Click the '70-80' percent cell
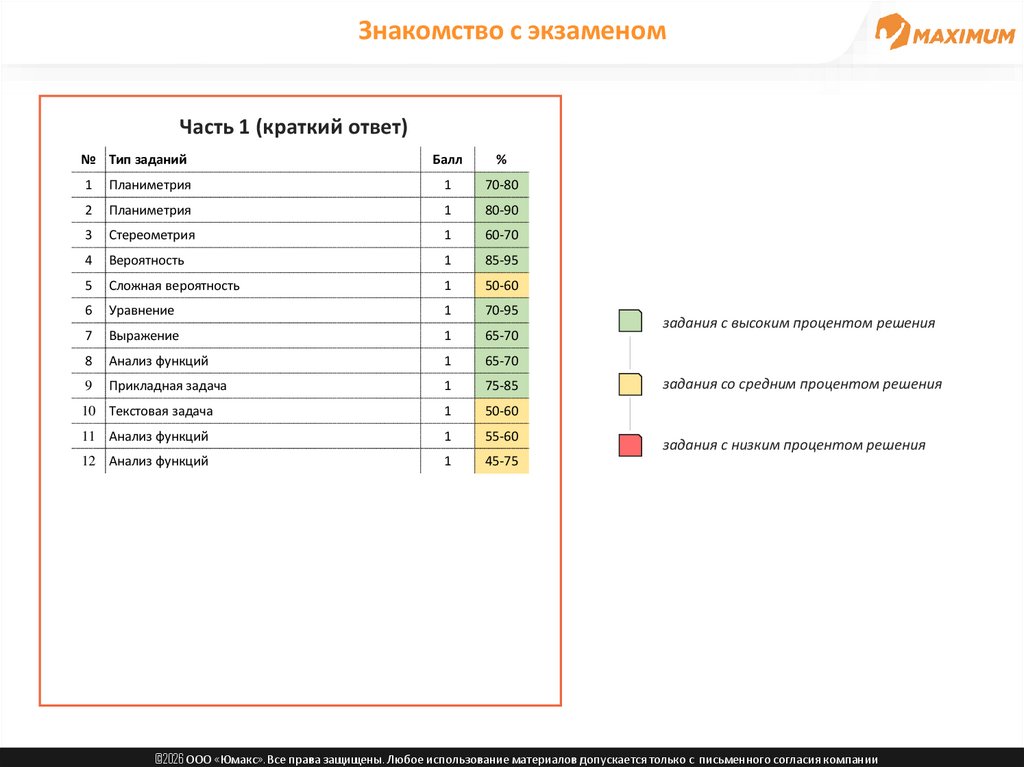 click(x=502, y=185)
